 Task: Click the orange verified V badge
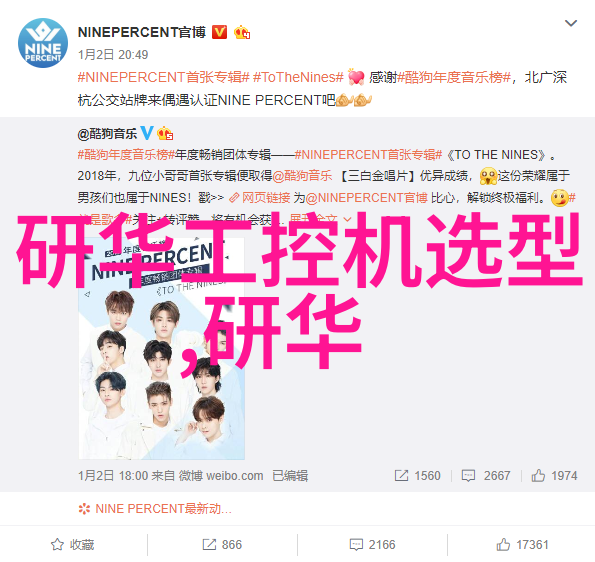tap(219, 32)
